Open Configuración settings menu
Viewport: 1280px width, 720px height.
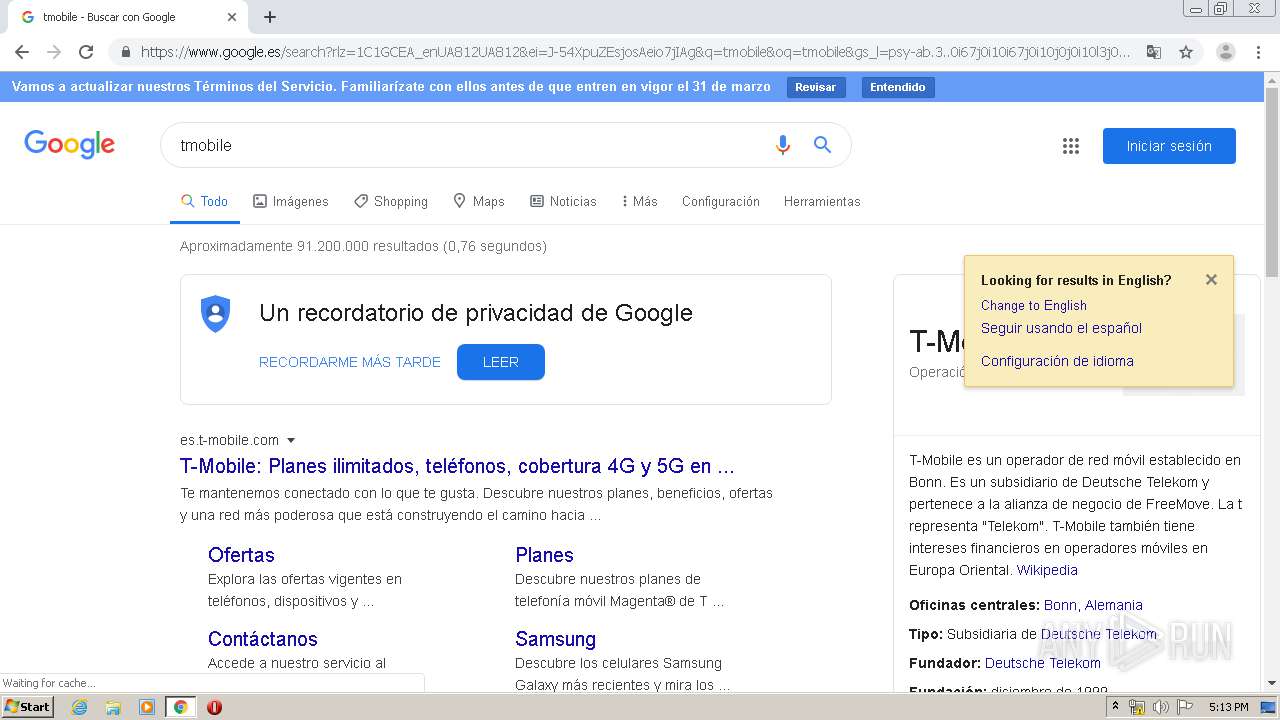(721, 201)
